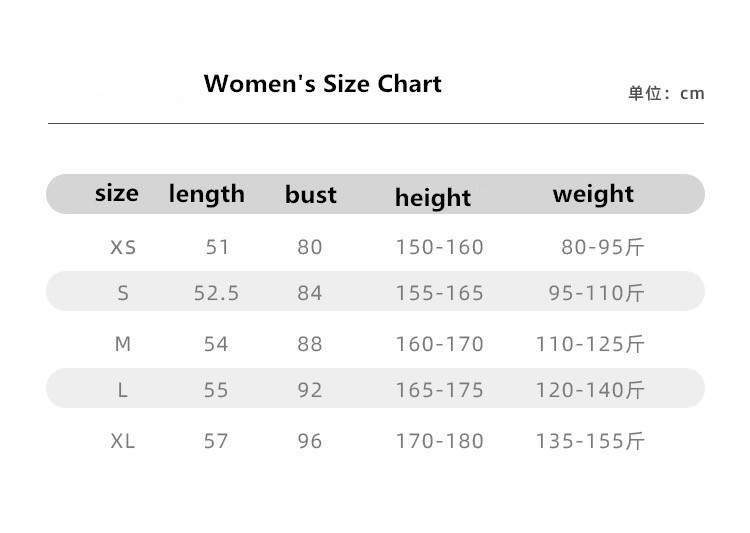Click the L size row label

123,390
